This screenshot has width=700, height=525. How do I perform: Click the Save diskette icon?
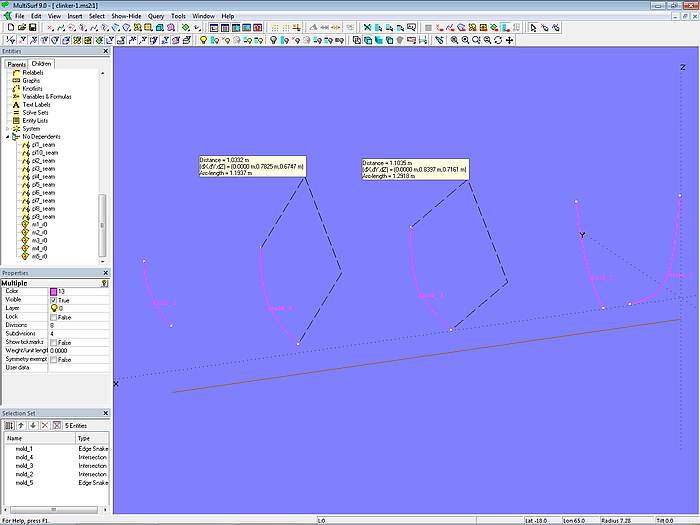coord(32,28)
